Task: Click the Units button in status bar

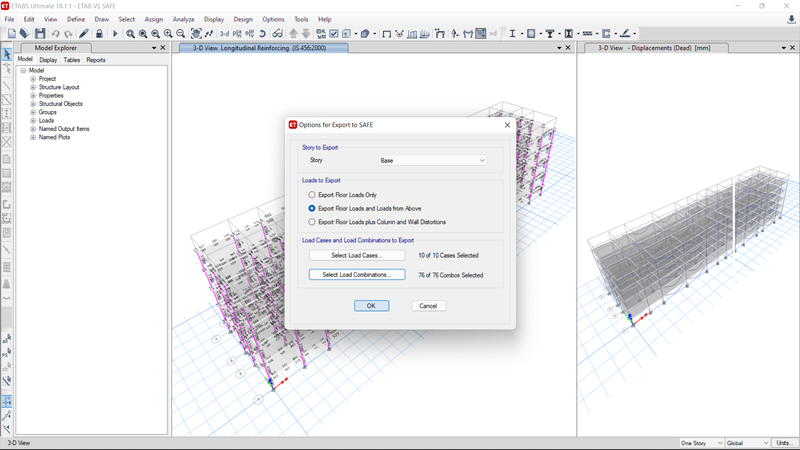Action: pyautogui.click(x=784, y=443)
